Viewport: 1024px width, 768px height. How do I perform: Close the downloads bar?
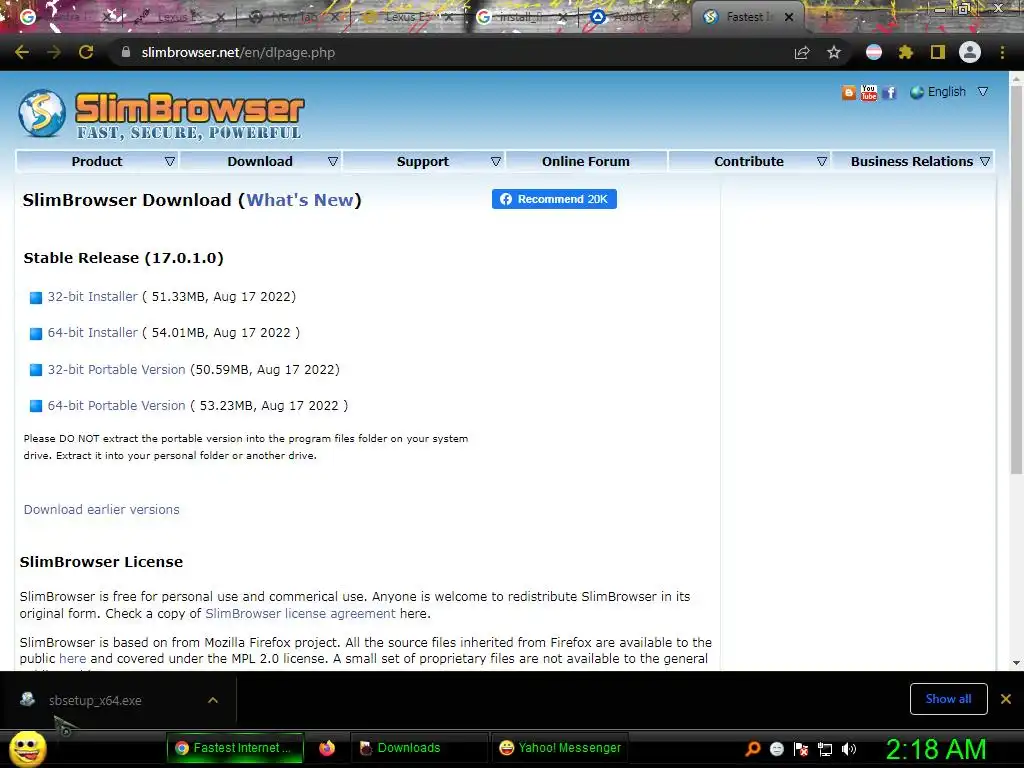[x=1006, y=699]
